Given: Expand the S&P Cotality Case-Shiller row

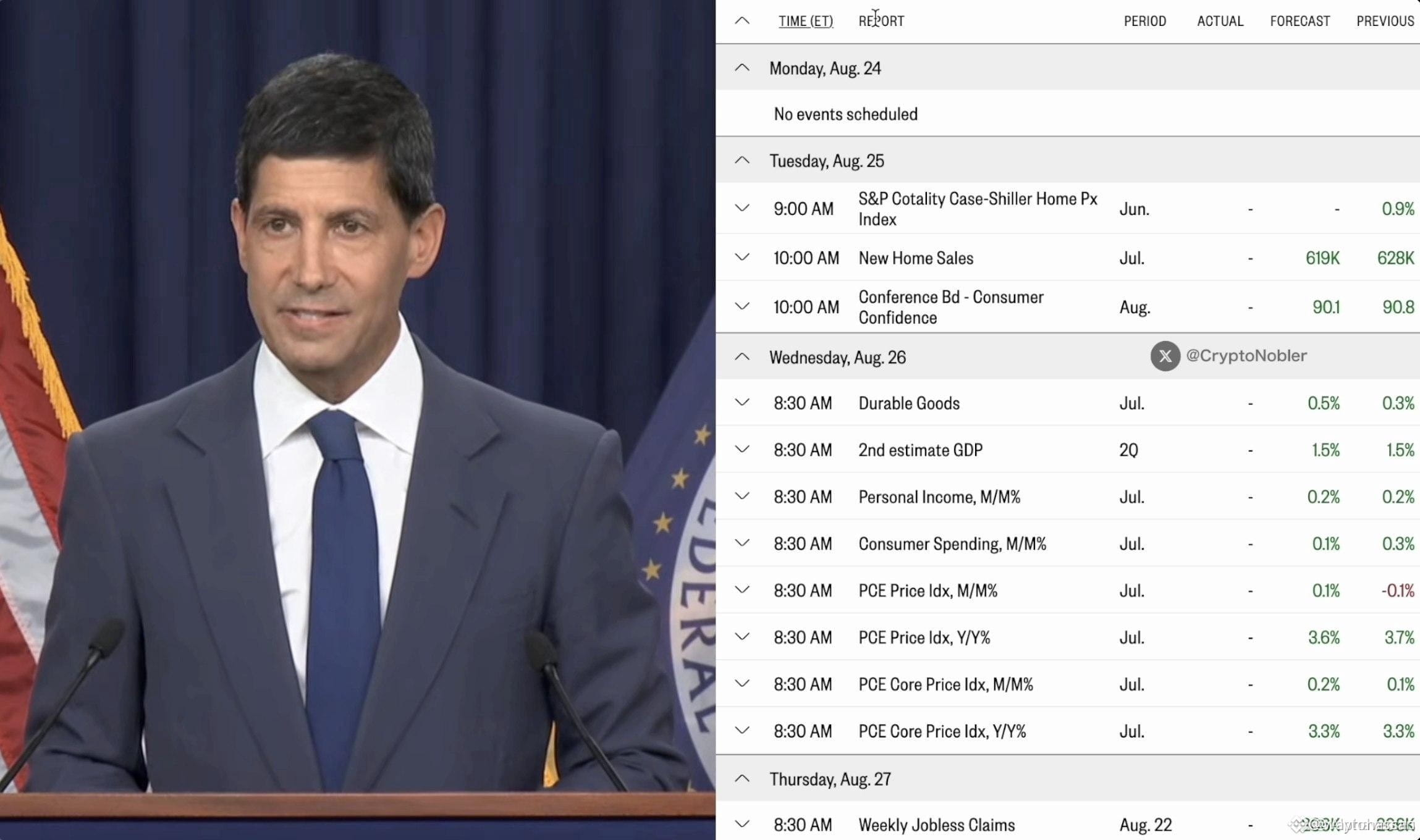Looking at the screenshot, I should pyautogui.click(x=742, y=208).
